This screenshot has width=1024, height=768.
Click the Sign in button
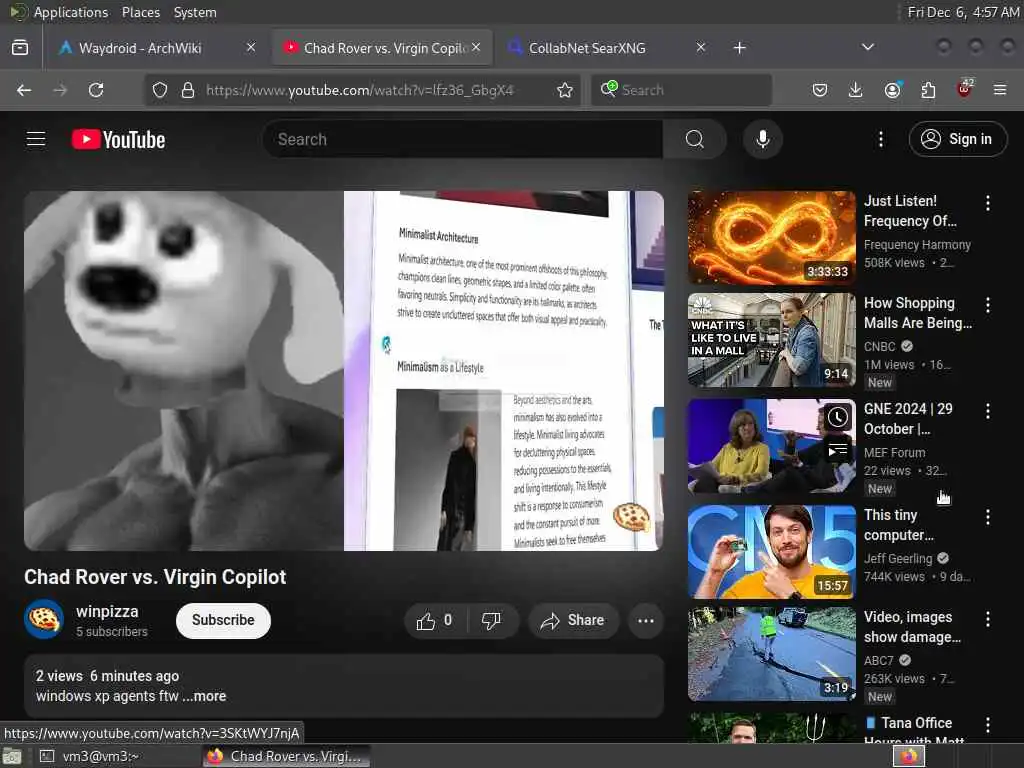point(957,138)
